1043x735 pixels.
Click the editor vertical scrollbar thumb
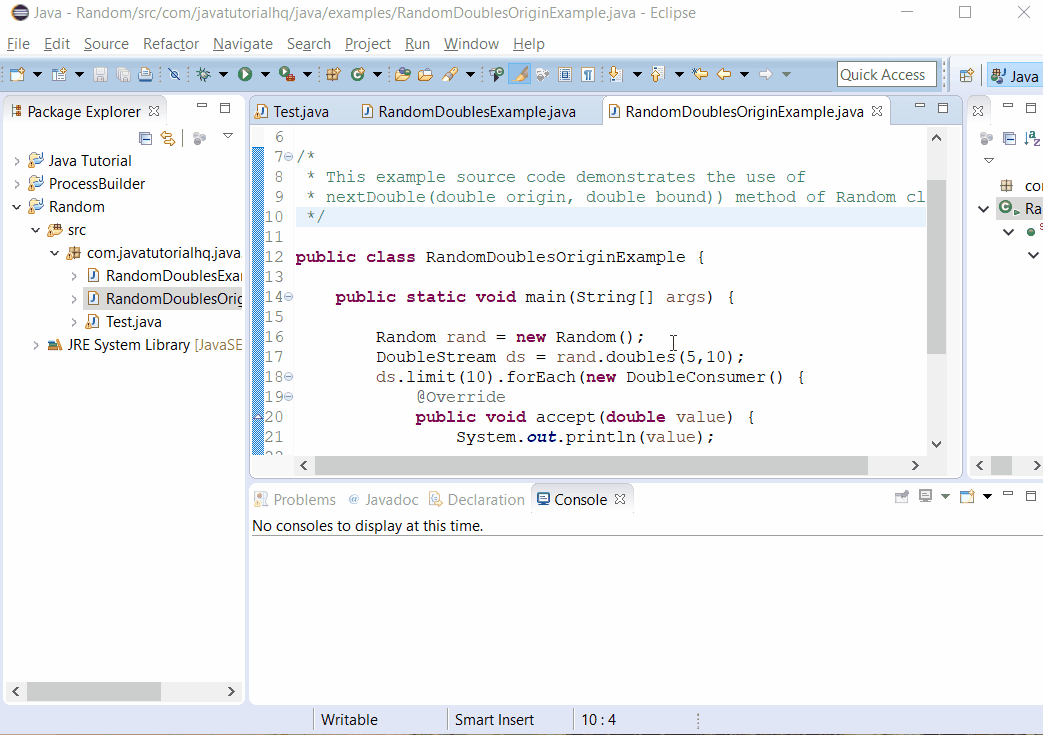pyautogui.click(x=937, y=266)
